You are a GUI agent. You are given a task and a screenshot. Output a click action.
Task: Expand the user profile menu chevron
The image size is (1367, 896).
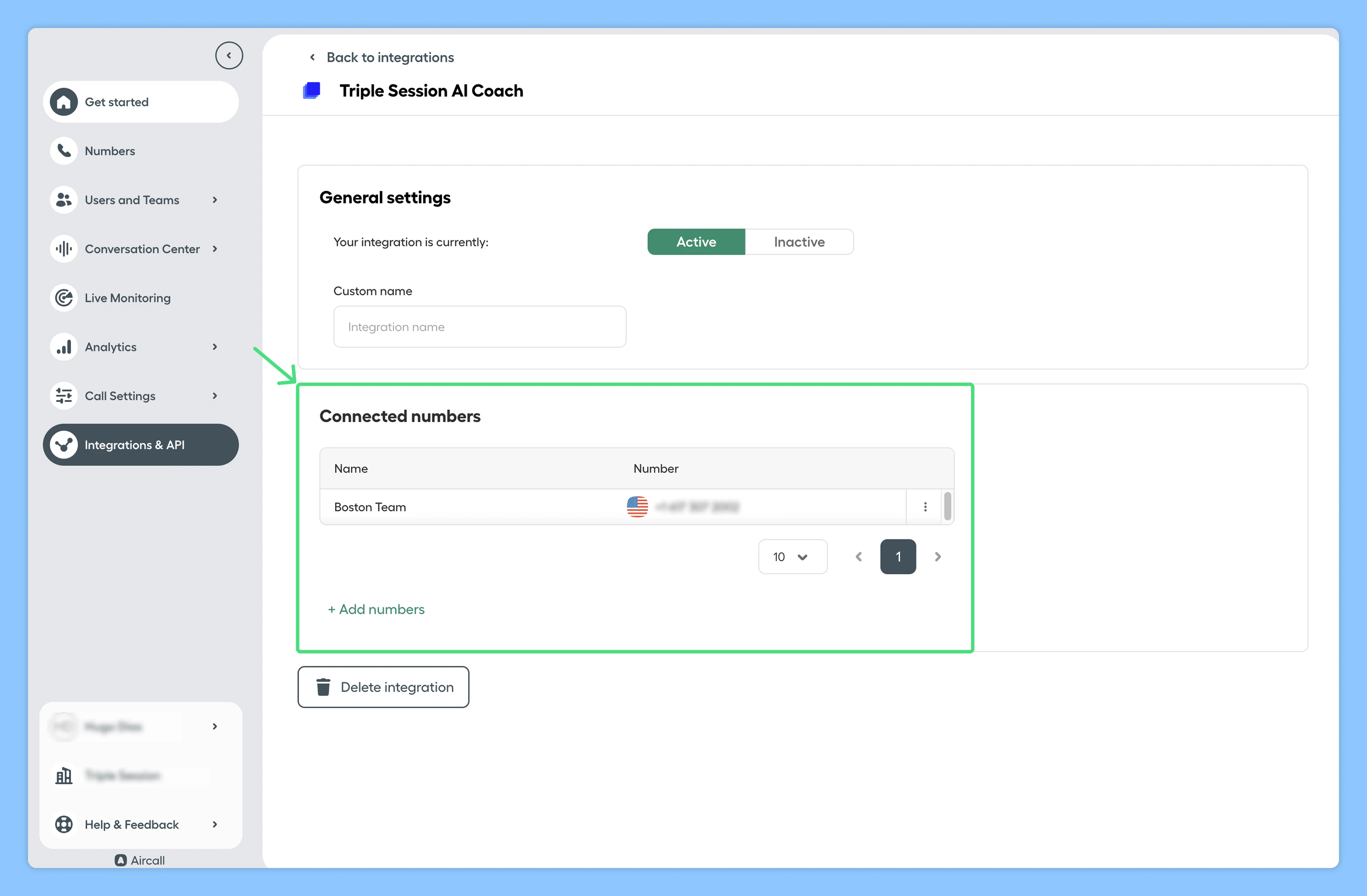click(215, 727)
